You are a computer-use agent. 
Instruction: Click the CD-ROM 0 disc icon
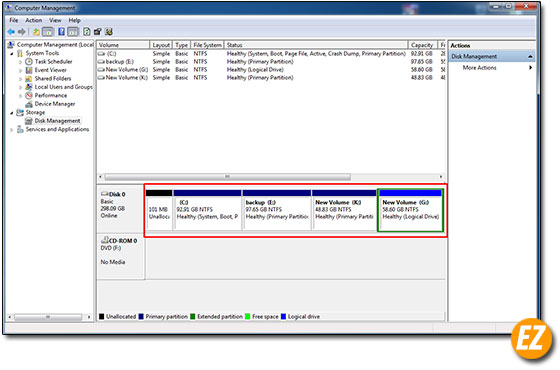pos(104,240)
